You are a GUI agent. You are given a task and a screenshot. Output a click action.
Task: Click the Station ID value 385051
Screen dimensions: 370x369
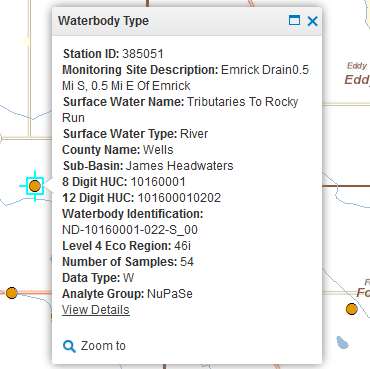pos(143,54)
